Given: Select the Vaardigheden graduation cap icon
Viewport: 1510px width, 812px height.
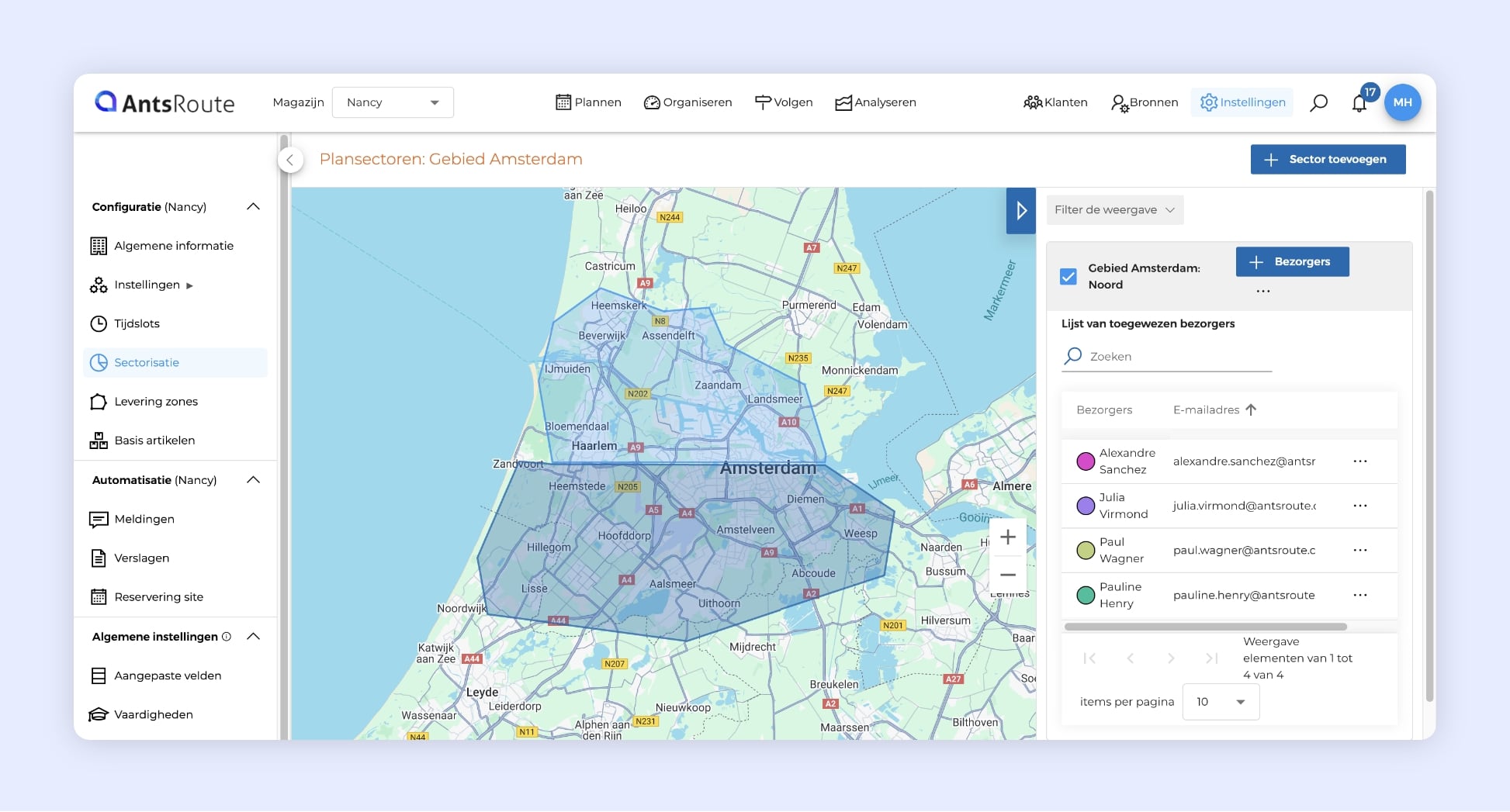Looking at the screenshot, I should point(99,714).
